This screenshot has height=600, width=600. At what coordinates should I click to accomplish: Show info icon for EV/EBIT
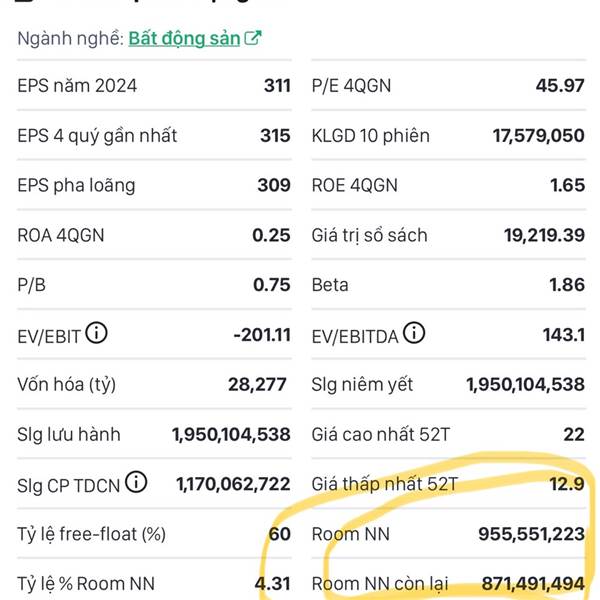[96, 333]
